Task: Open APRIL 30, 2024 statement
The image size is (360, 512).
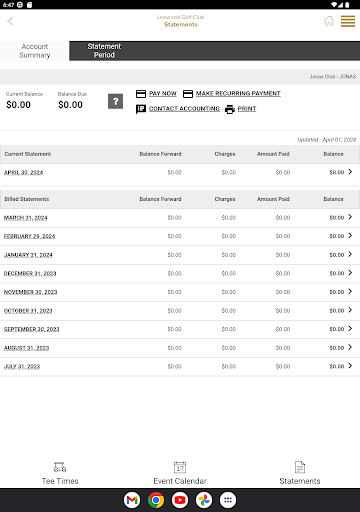Action: click(23, 173)
